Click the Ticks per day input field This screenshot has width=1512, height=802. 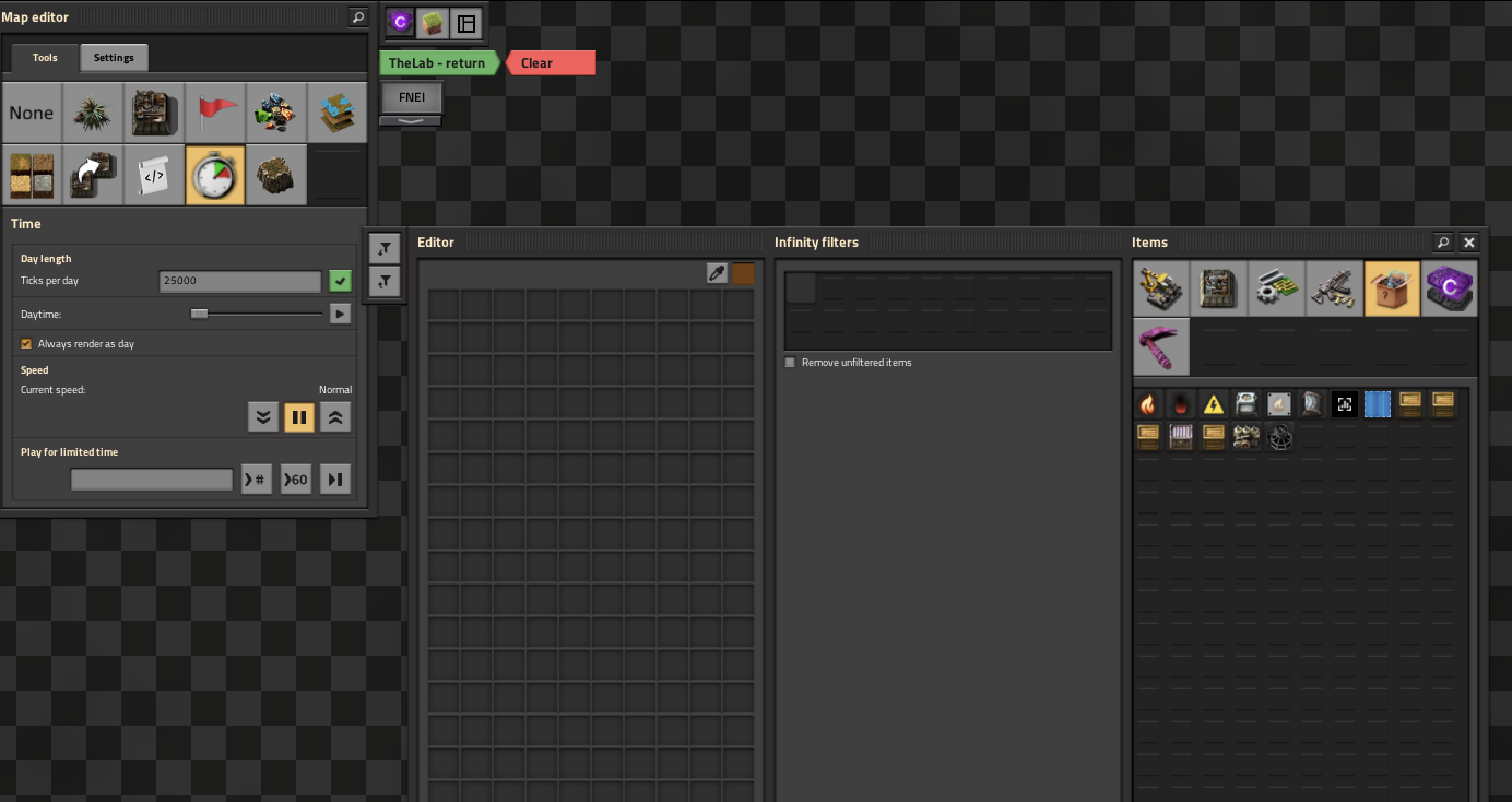(240, 281)
